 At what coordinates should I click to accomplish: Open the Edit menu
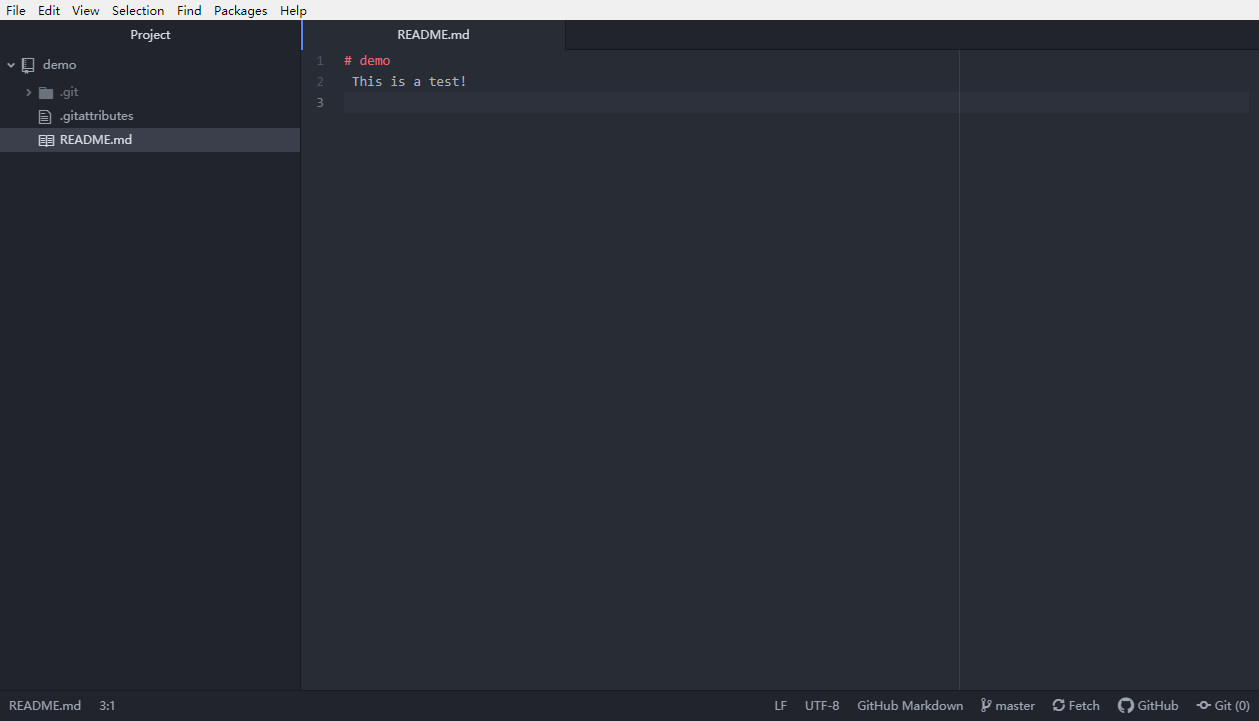point(49,10)
